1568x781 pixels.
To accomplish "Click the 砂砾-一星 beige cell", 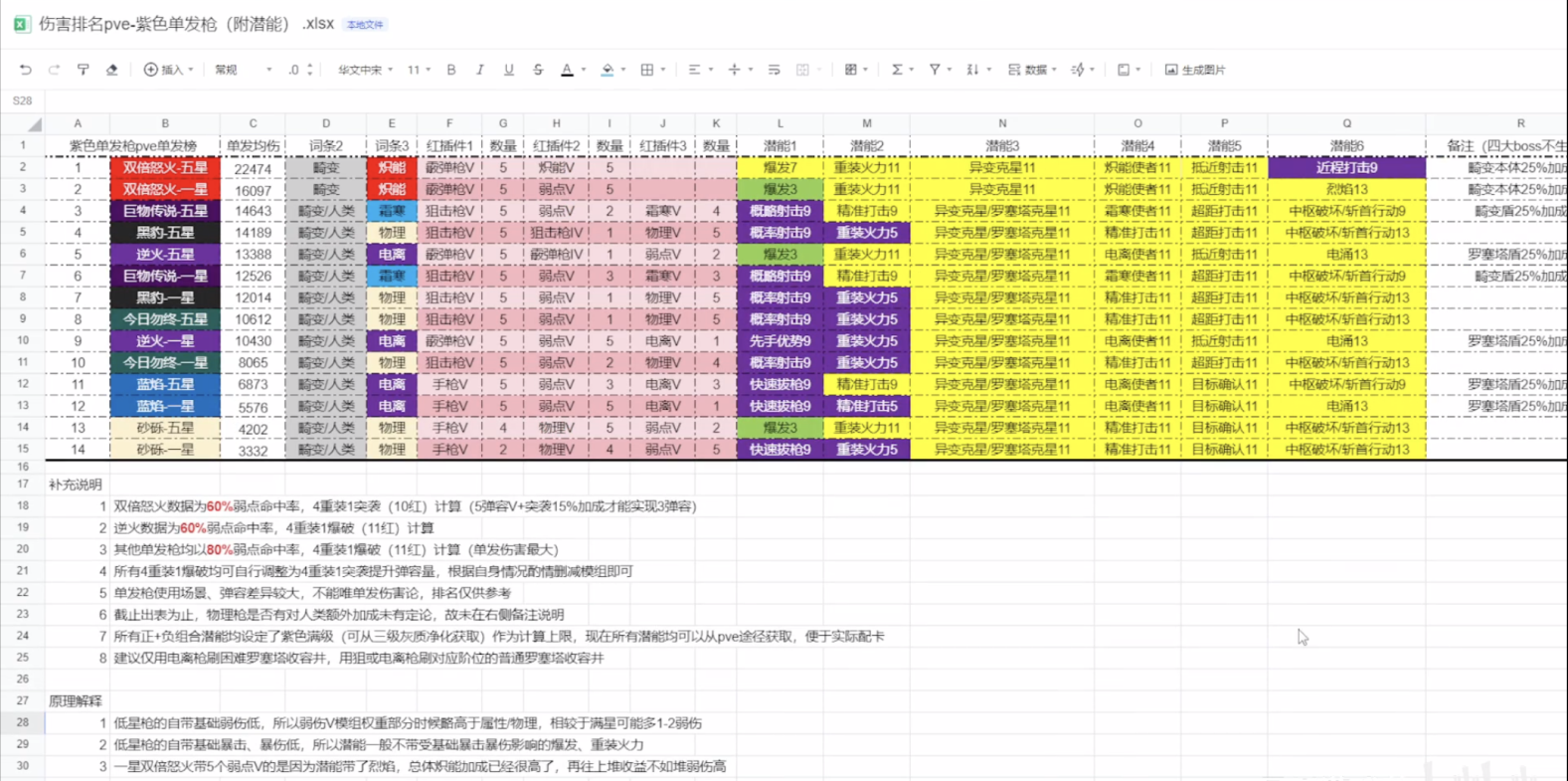I will click(165, 450).
